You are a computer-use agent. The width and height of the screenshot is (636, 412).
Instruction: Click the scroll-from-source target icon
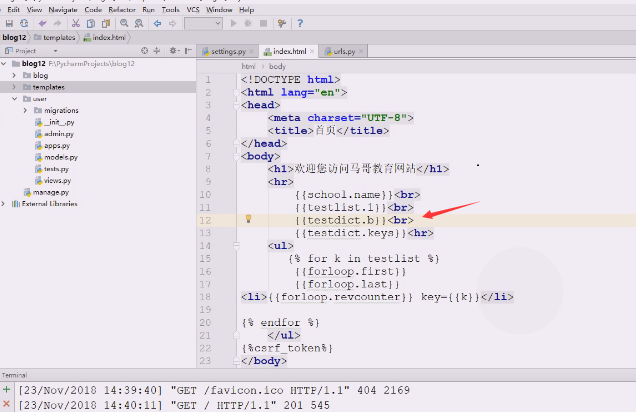pos(144,51)
